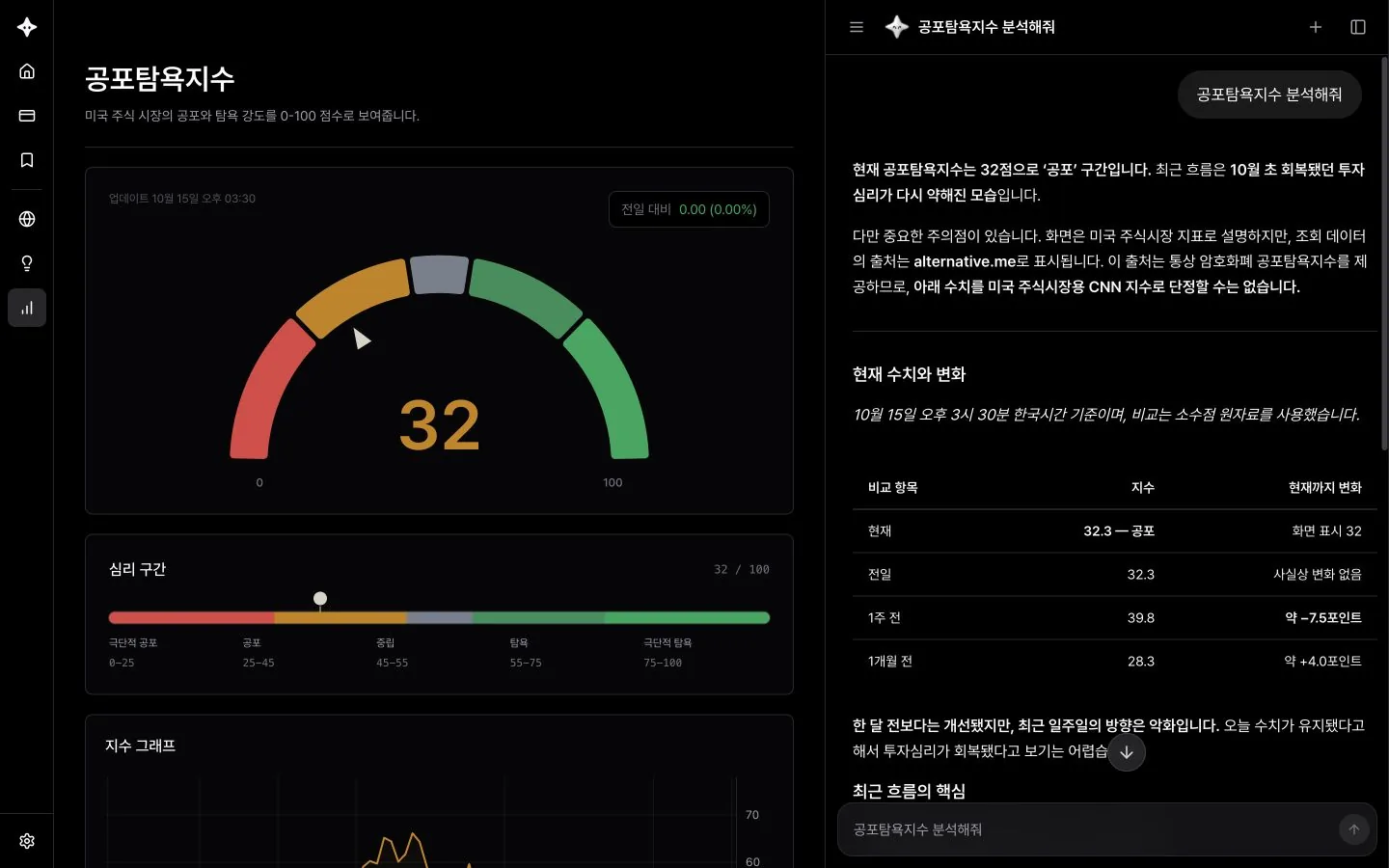Click the 현재 수치와 변화 heading

[x=910, y=374]
